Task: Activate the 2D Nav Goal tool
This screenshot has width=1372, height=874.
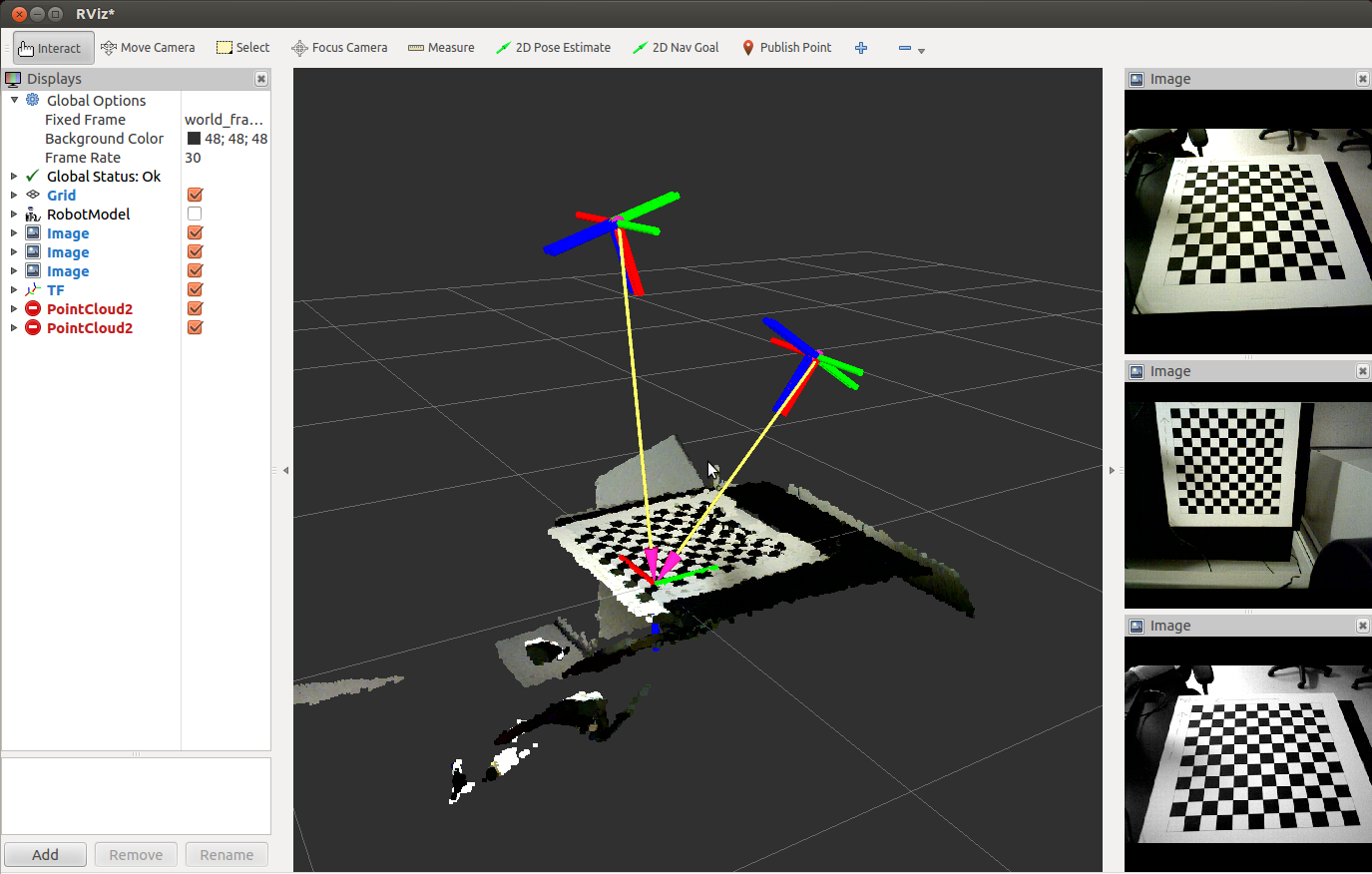Action: [x=676, y=48]
